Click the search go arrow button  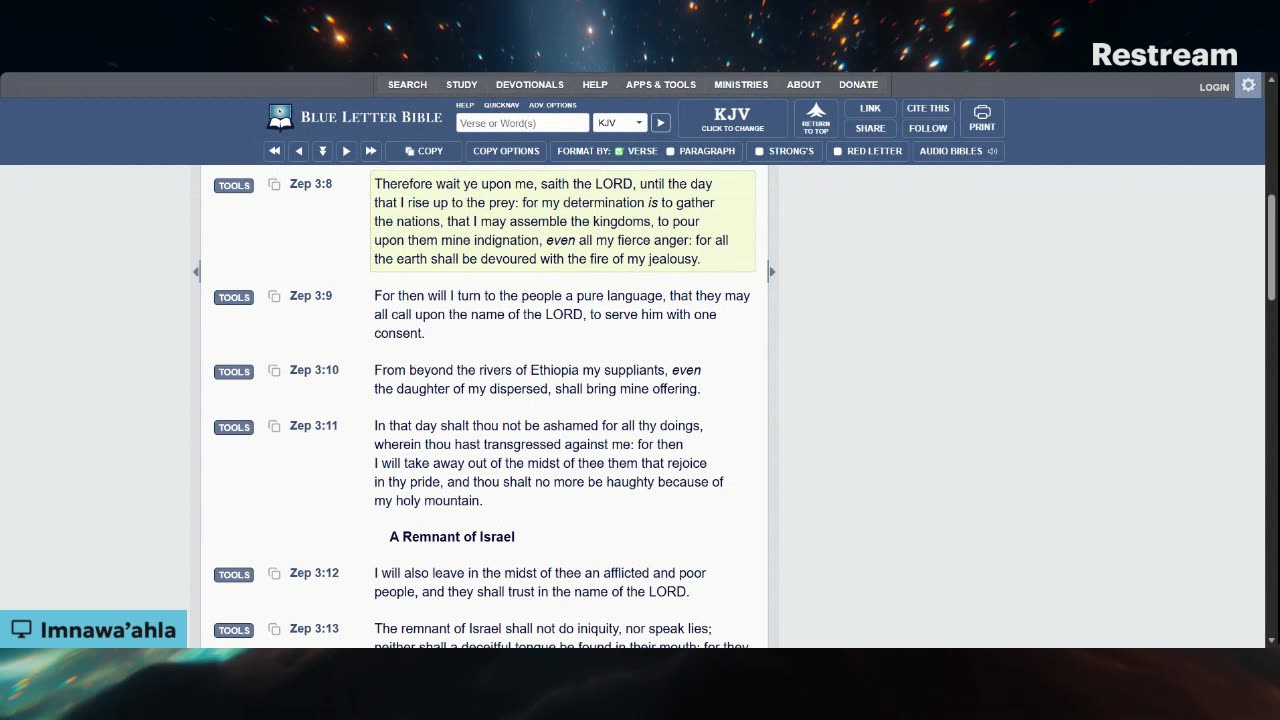tap(660, 123)
